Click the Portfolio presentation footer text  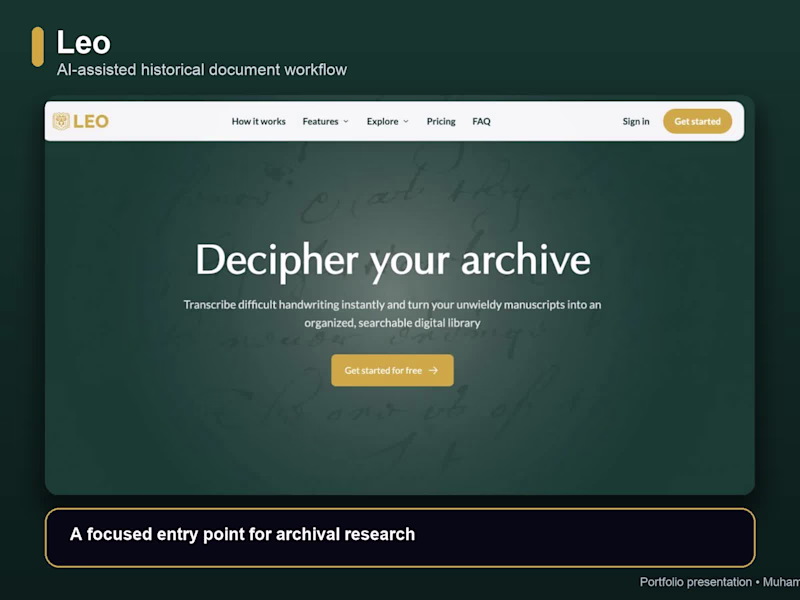tap(719, 582)
